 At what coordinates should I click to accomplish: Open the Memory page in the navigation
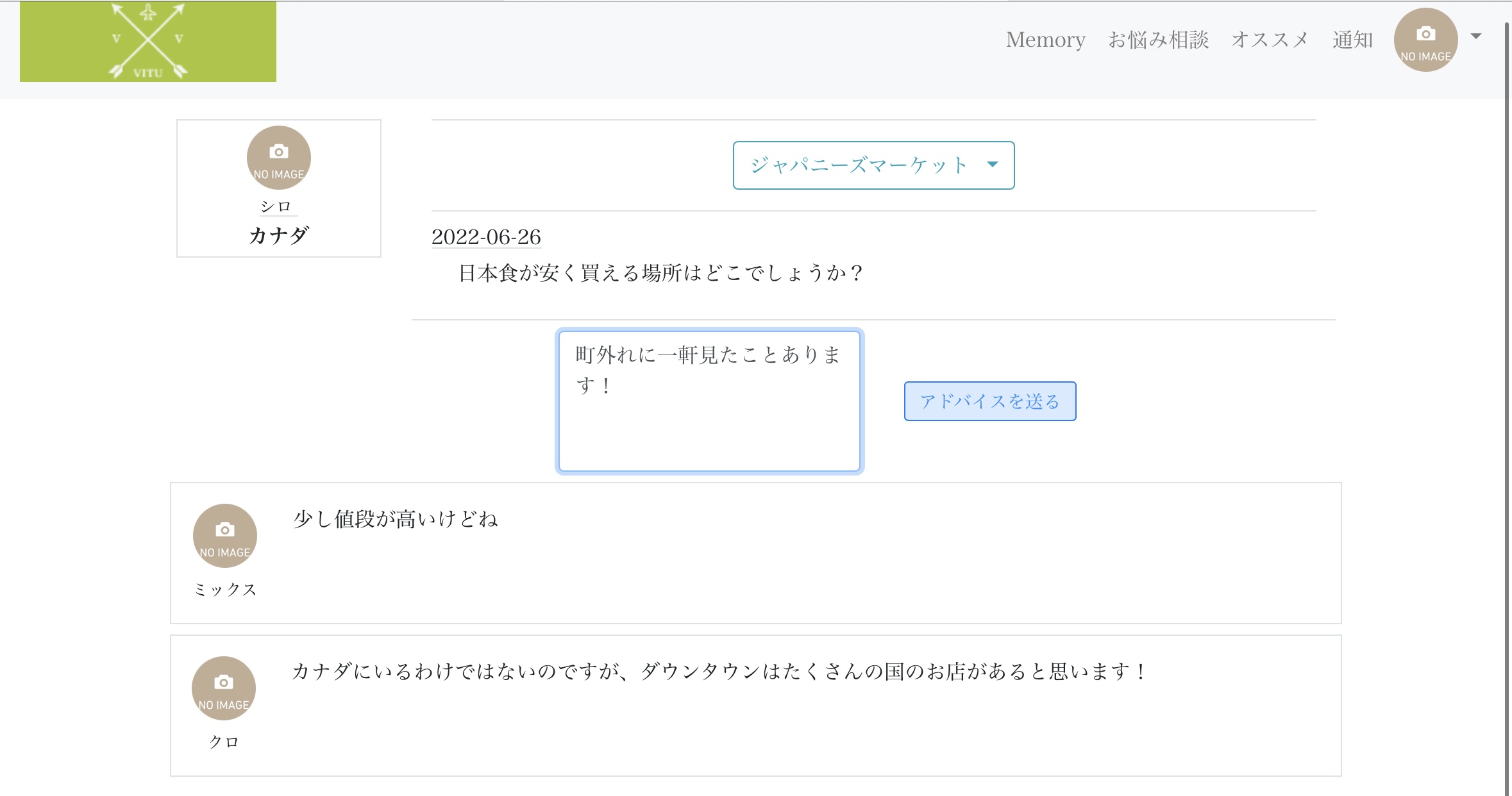click(x=1045, y=40)
